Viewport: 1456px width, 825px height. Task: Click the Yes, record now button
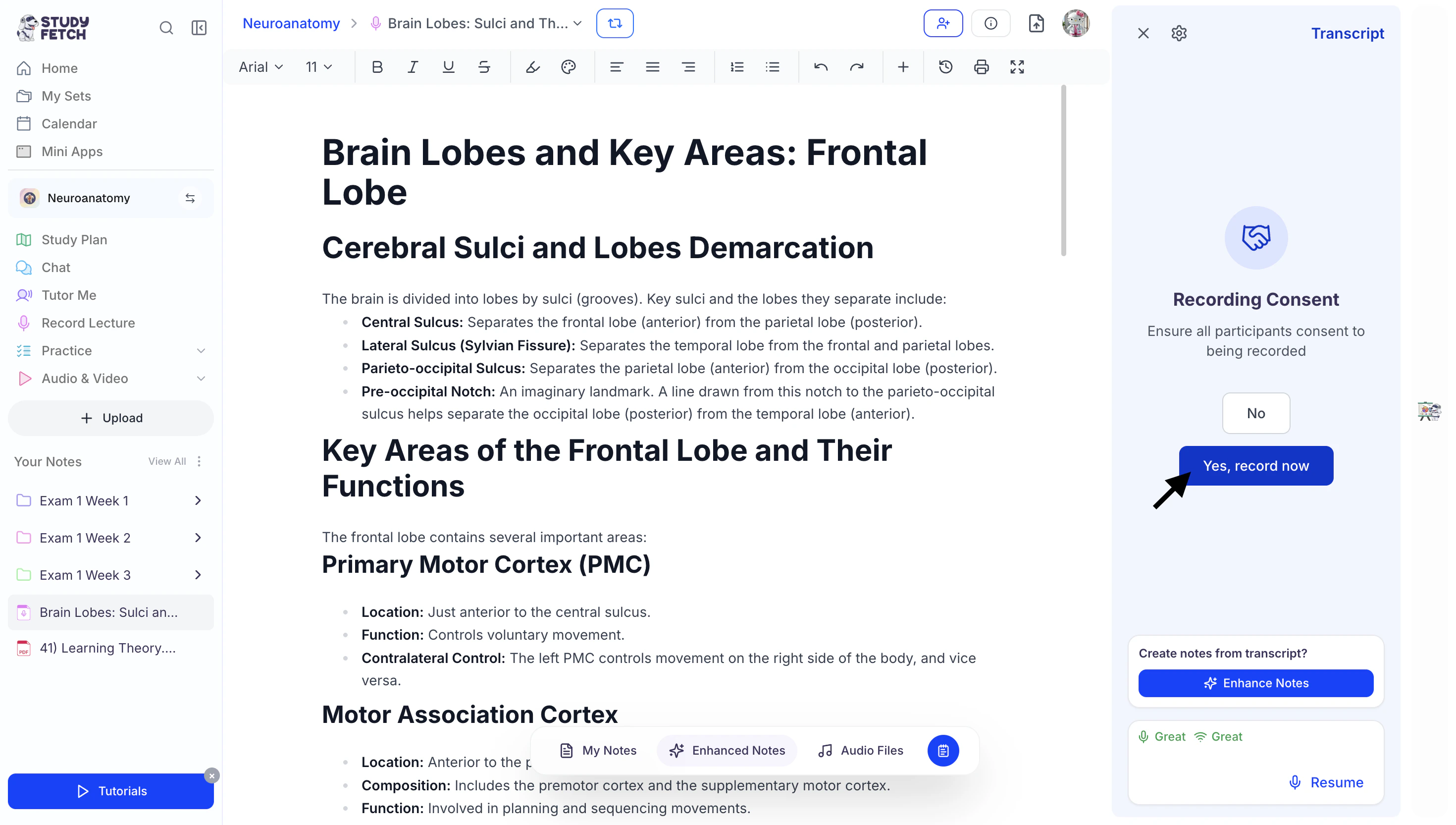(x=1255, y=466)
